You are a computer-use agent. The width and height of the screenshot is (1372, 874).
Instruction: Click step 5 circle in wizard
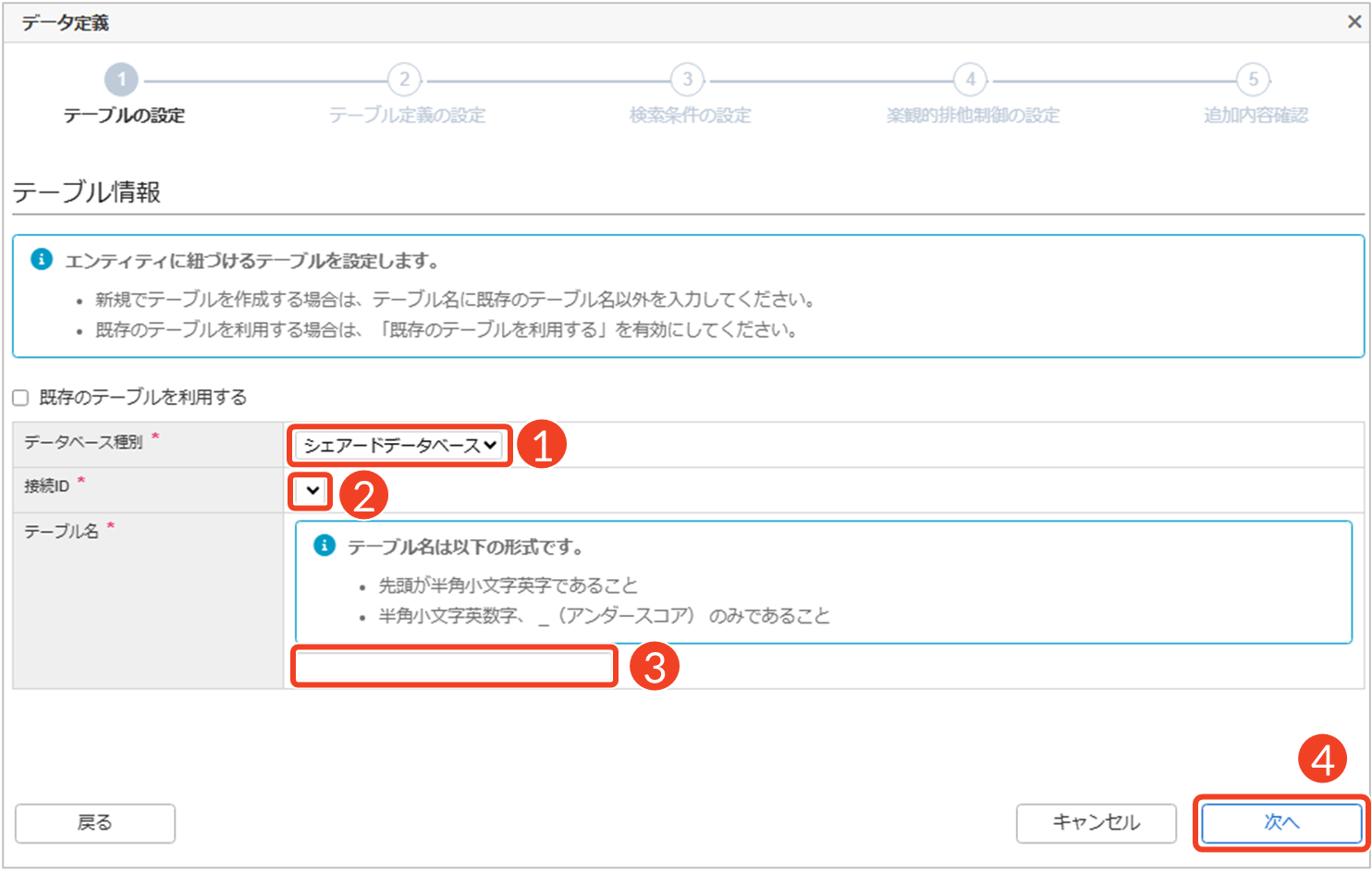(x=1253, y=80)
